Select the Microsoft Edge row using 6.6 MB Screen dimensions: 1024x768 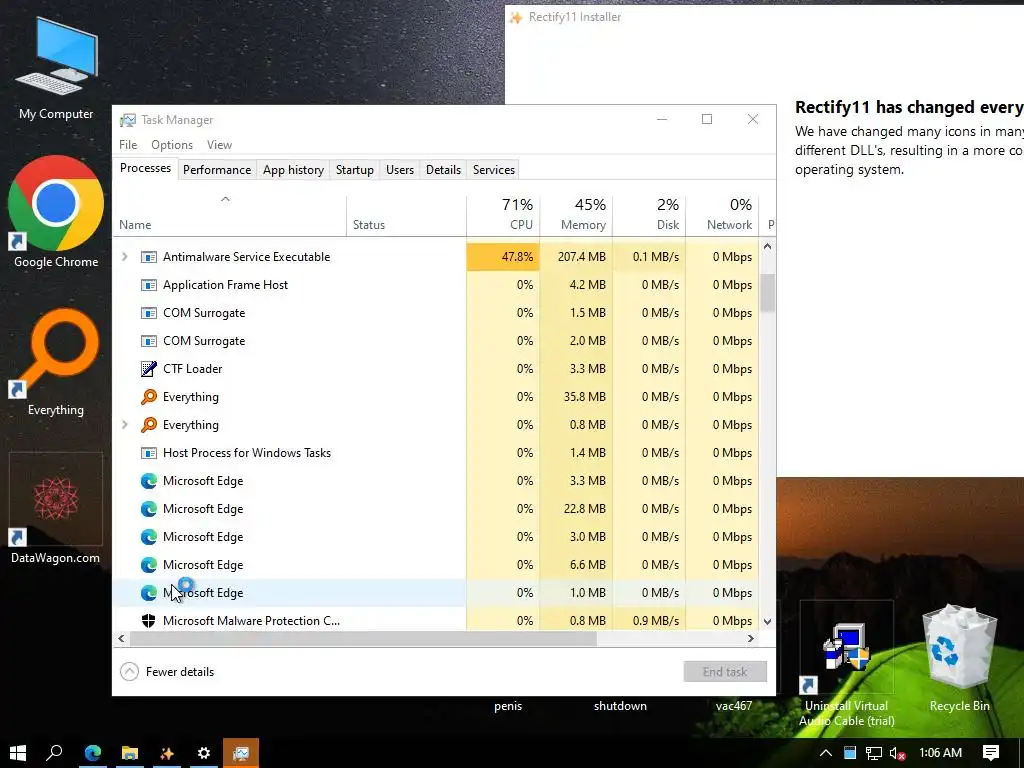point(436,565)
